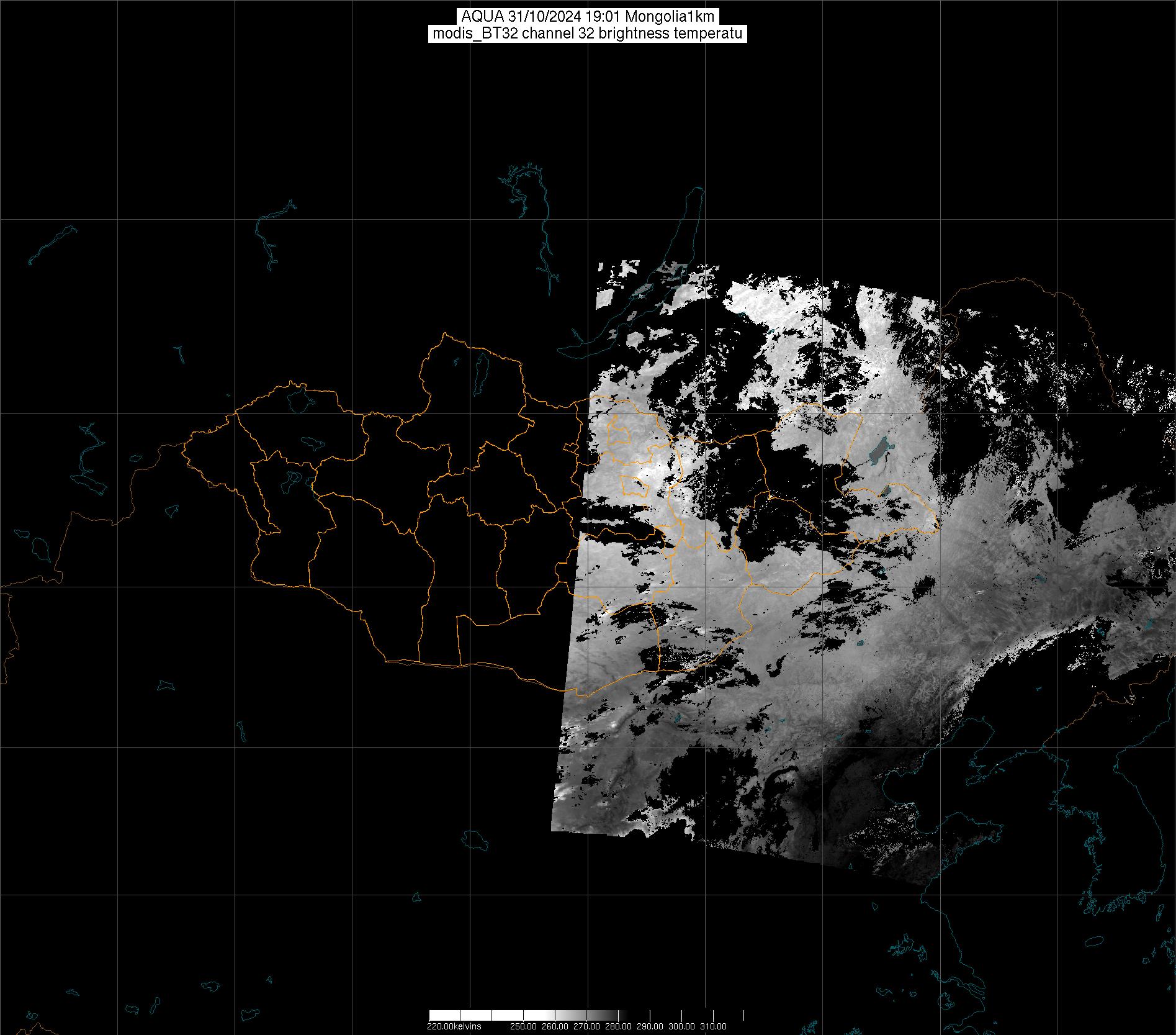Pick the 270.00 value on the color bar

[x=587, y=1027]
